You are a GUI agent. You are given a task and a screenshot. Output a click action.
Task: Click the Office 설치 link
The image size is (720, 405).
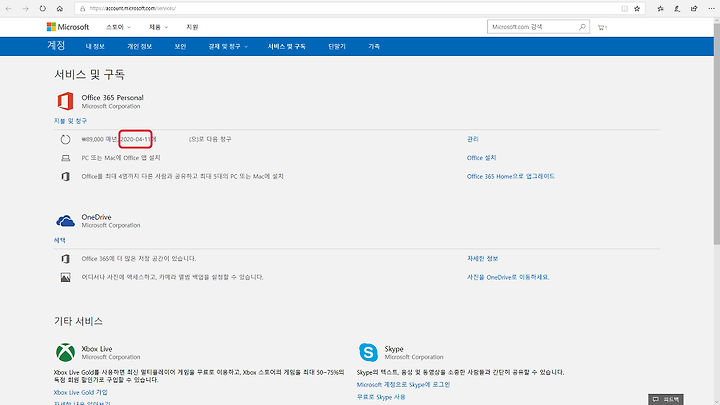[481, 158]
